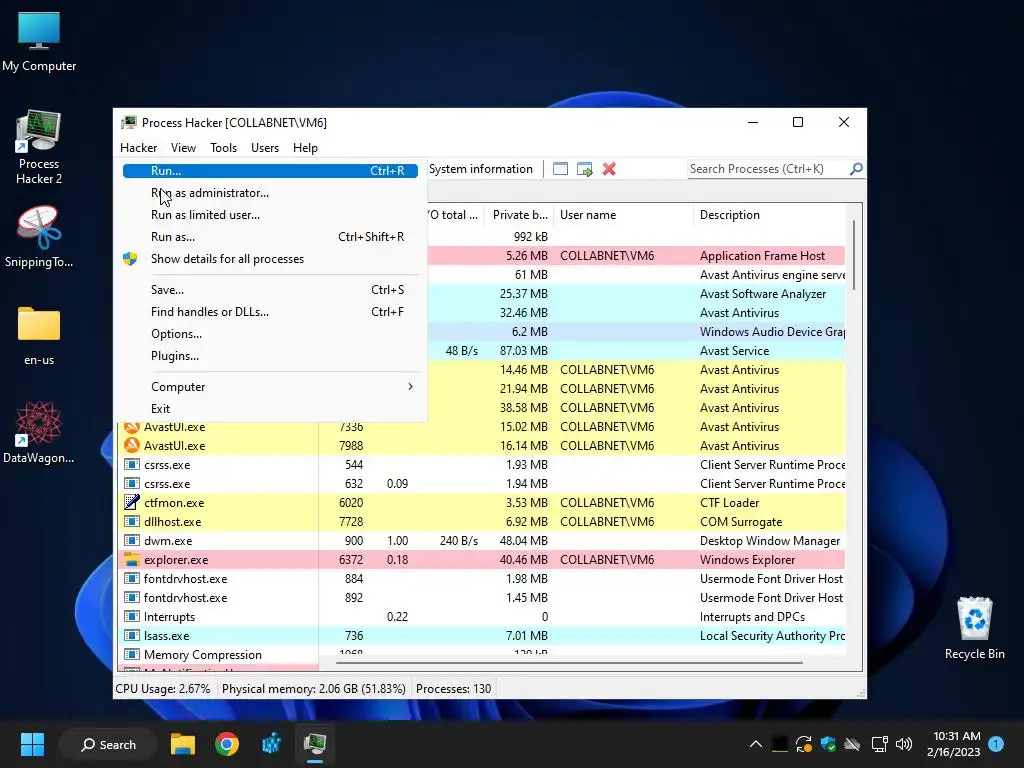Click Application Frame Host description cell
1024x768 pixels.
(763, 256)
